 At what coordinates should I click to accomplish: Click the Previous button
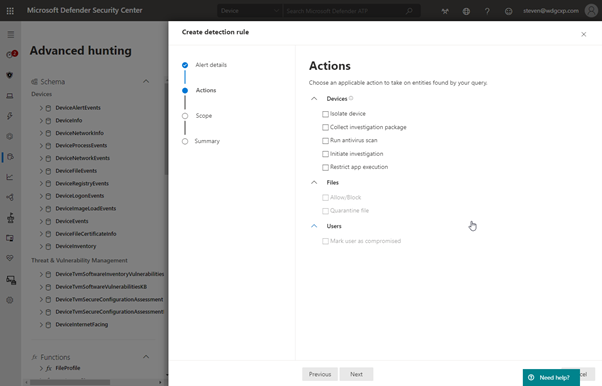point(320,374)
